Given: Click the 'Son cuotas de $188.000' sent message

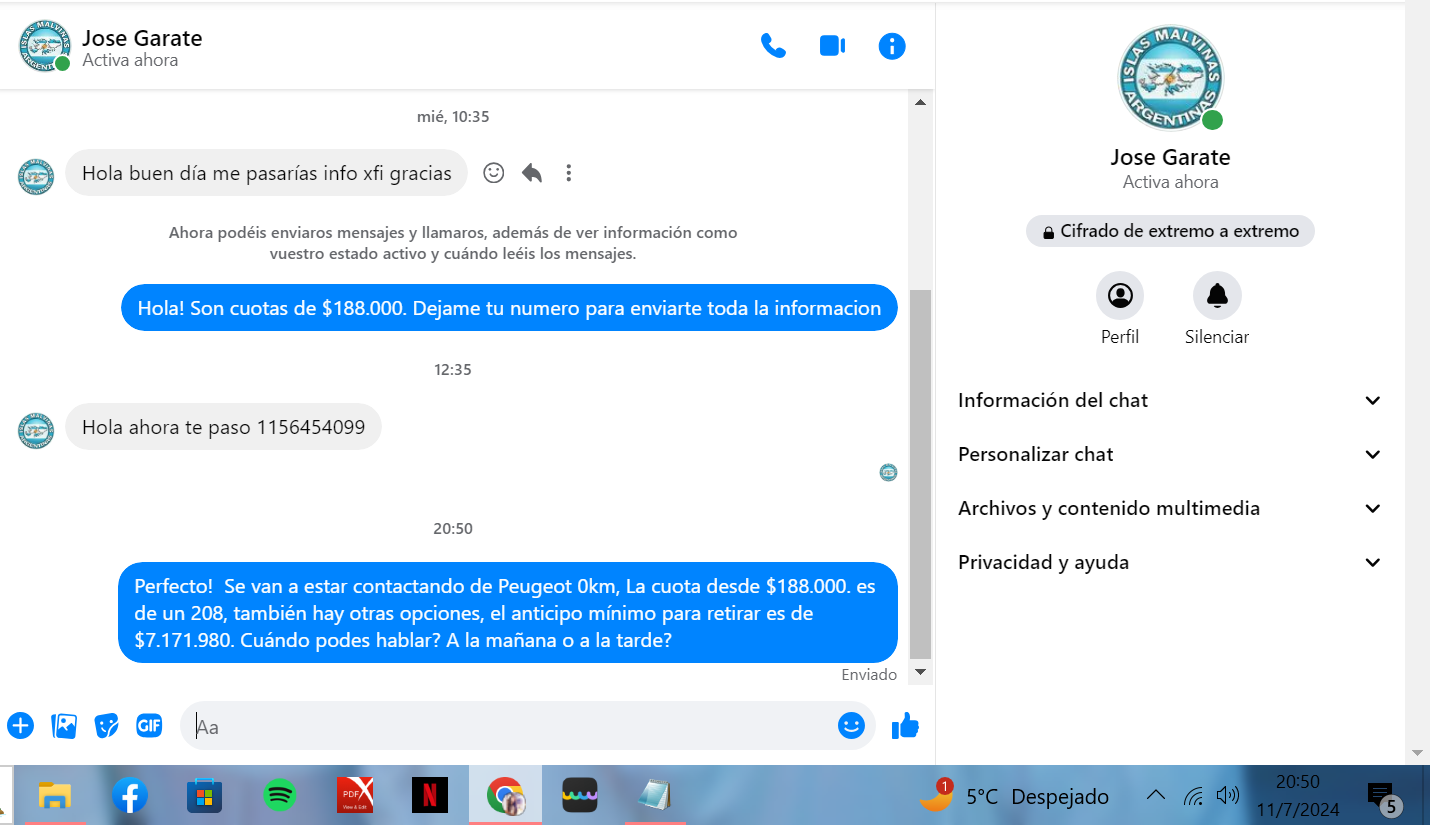Looking at the screenshot, I should pyautogui.click(x=509, y=308).
